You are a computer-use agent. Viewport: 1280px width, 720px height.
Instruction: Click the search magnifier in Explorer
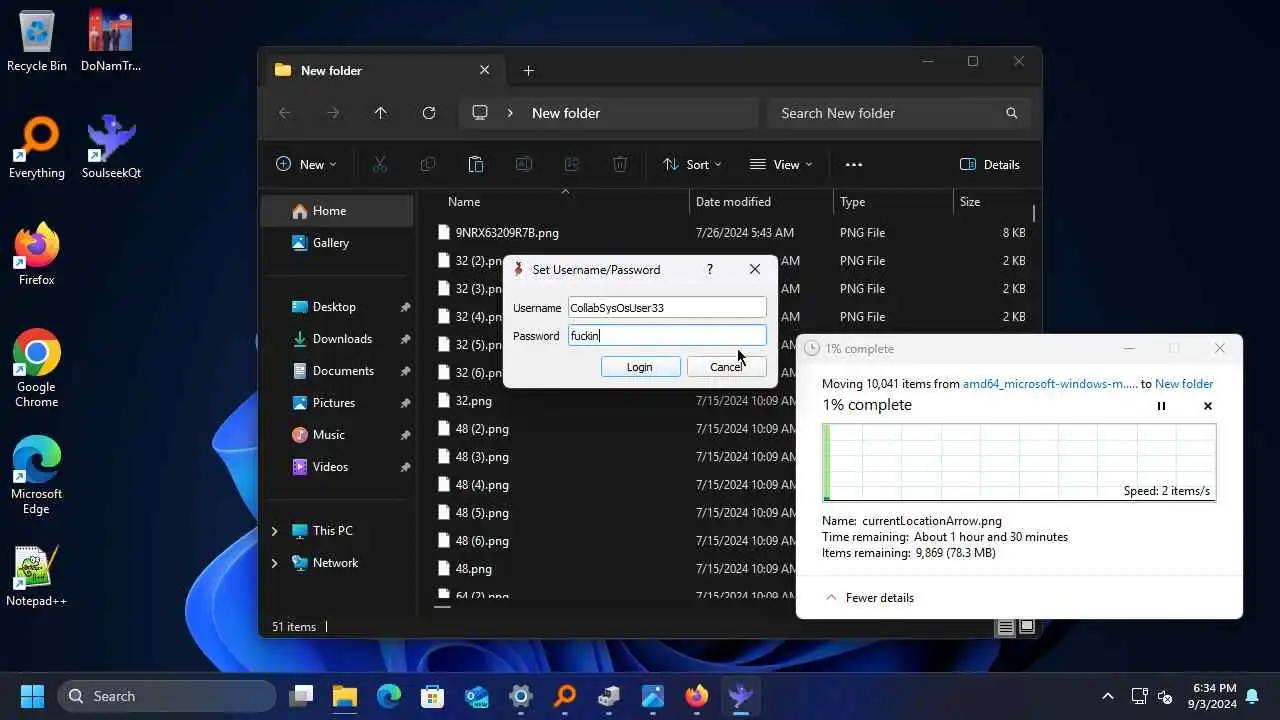click(1012, 113)
